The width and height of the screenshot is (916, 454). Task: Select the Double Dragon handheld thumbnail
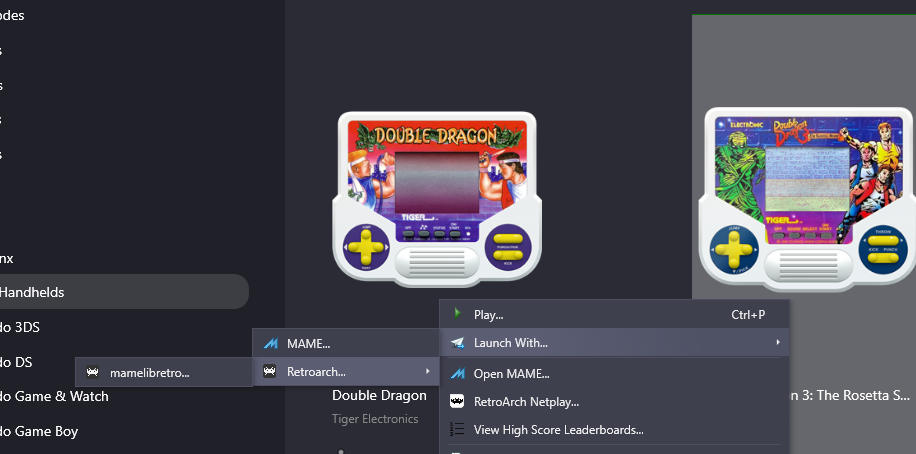437,199
